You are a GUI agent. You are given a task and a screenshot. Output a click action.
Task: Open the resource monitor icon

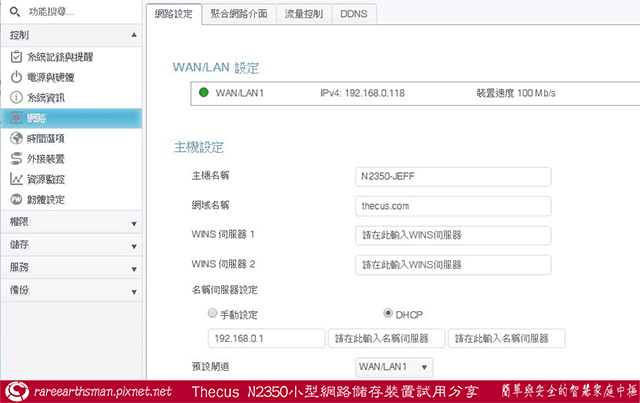[x=16, y=179]
